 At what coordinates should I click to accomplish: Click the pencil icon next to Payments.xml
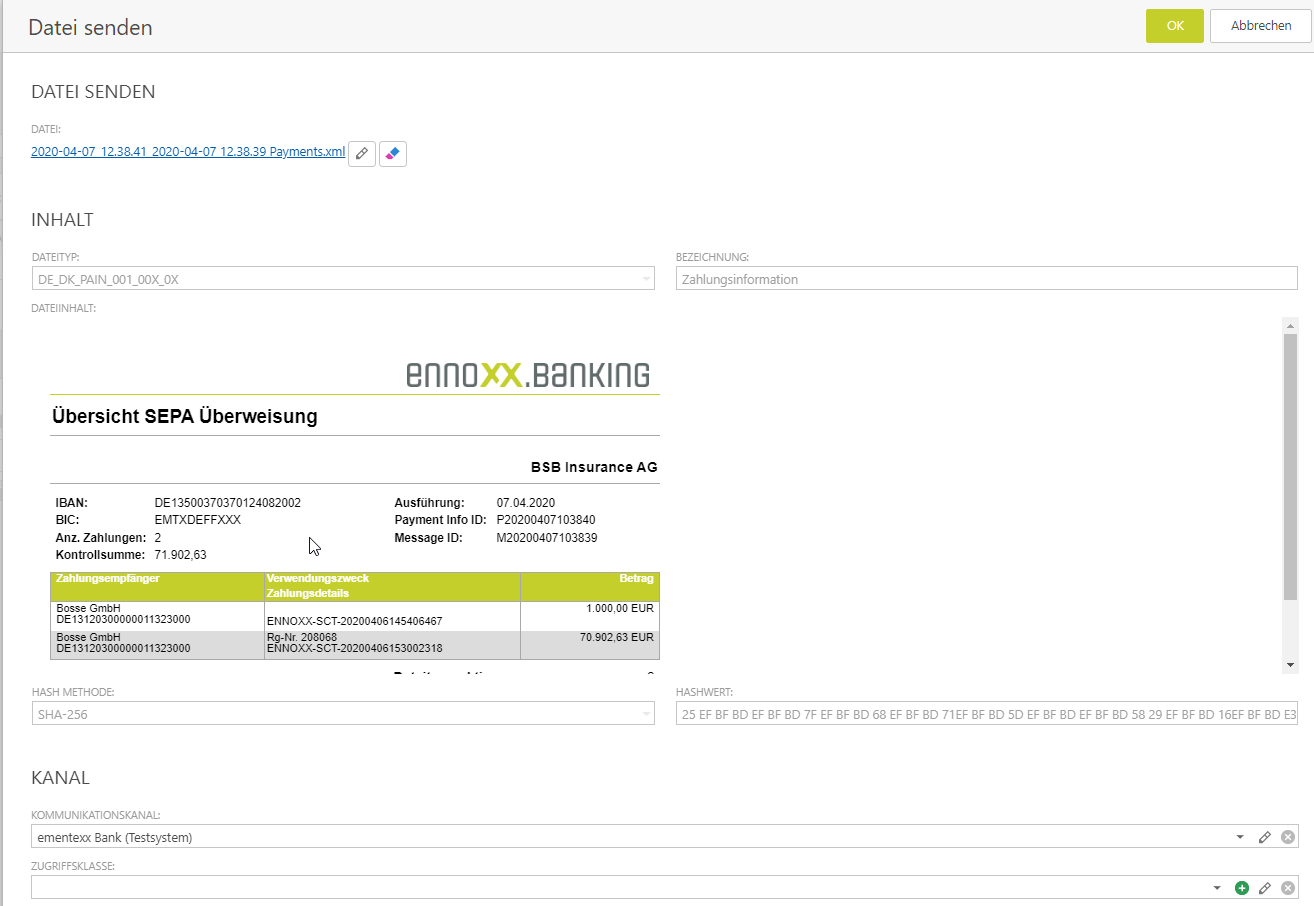pyautogui.click(x=362, y=154)
